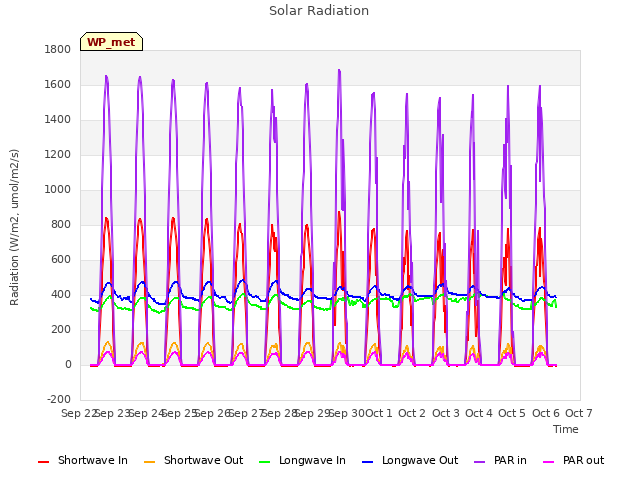Click the magenta PAR out legend swatch
640x480 pixels.
click(x=549, y=462)
